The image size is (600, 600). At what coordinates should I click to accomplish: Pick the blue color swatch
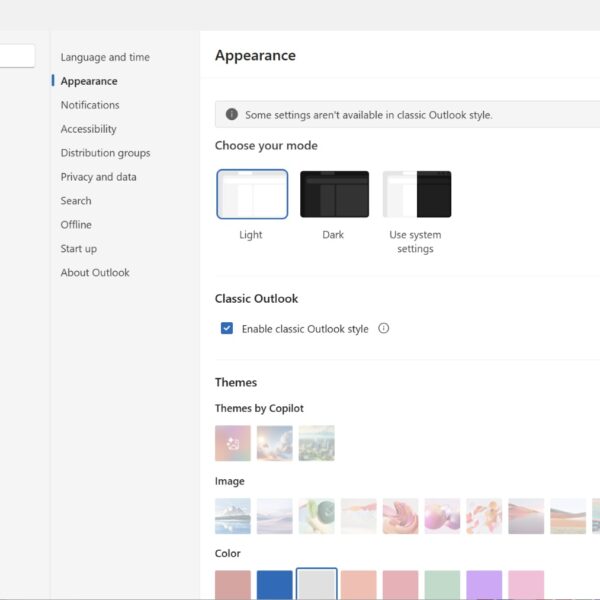click(275, 585)
